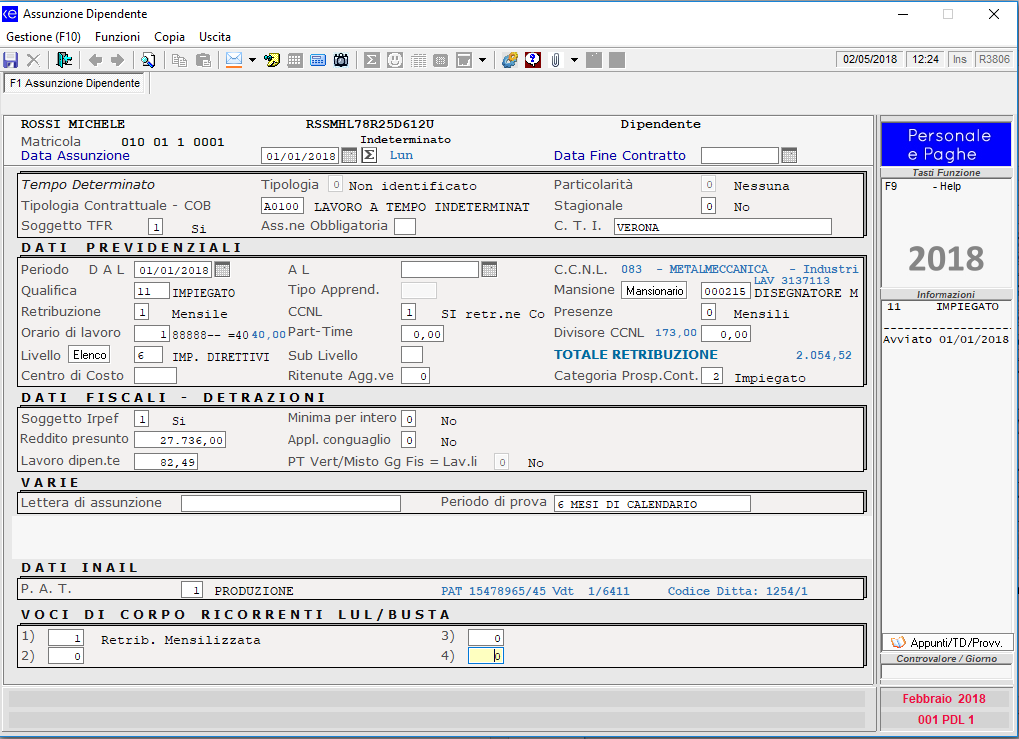Click the Mansionario button
Viewport: 1019px width, 739px height.
click(x=655, y=290)
